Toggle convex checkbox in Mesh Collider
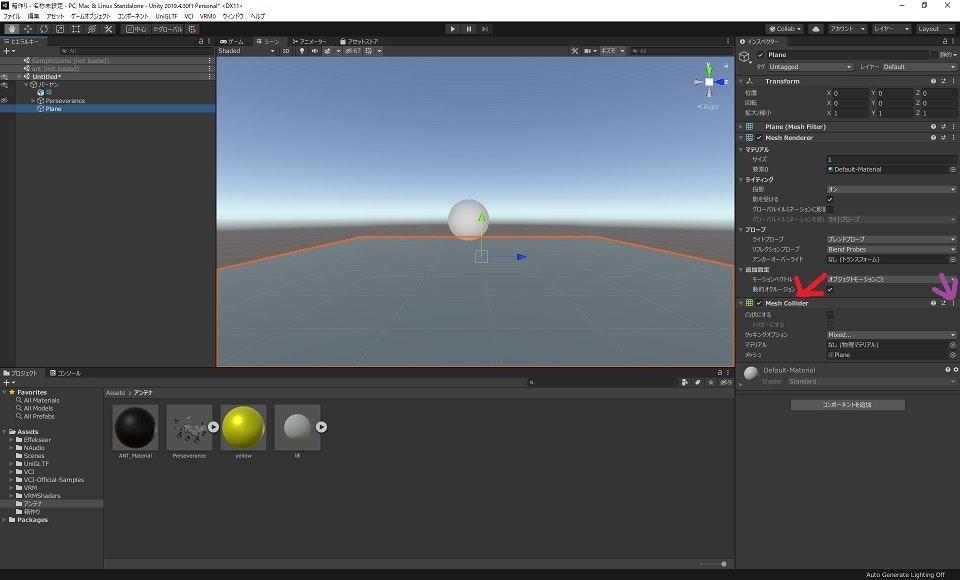960x580 pixels. point(830,315)
